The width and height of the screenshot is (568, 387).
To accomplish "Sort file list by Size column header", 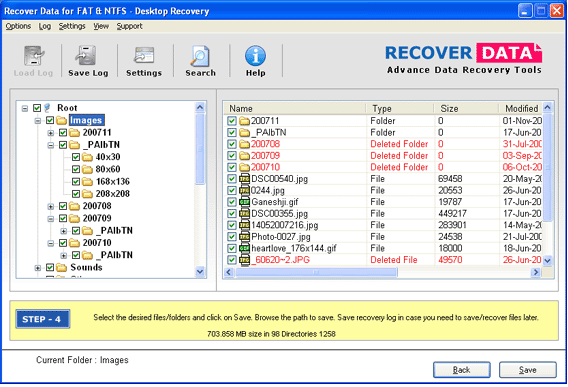I will pos(466,108).
